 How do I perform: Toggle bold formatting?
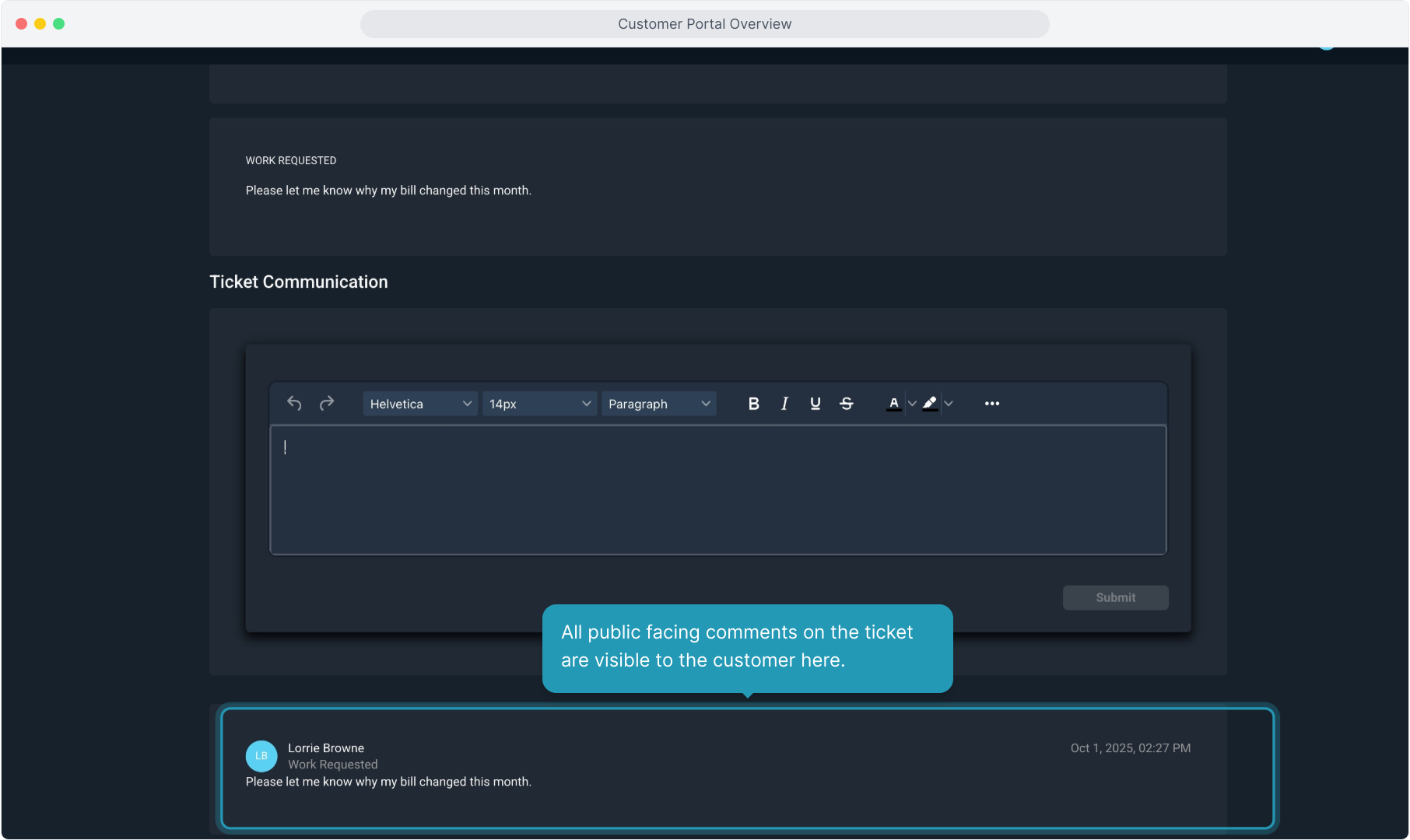click(753, 404)
